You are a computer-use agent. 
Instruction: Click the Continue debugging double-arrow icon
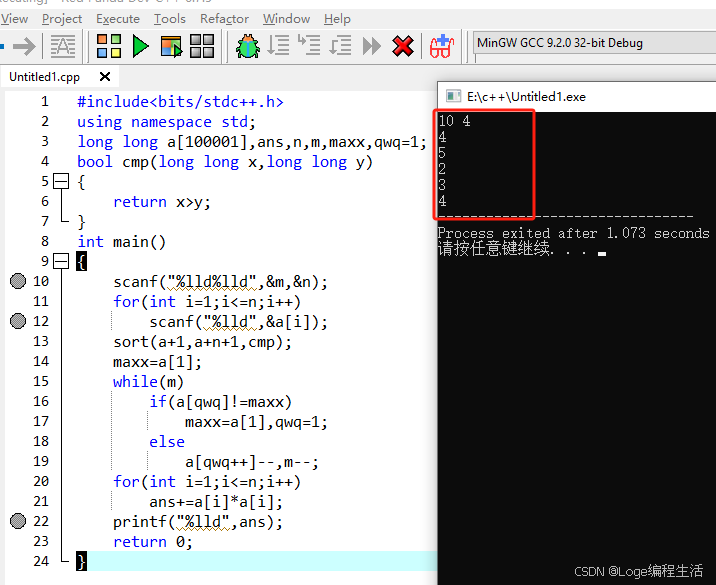click(372, 46)
